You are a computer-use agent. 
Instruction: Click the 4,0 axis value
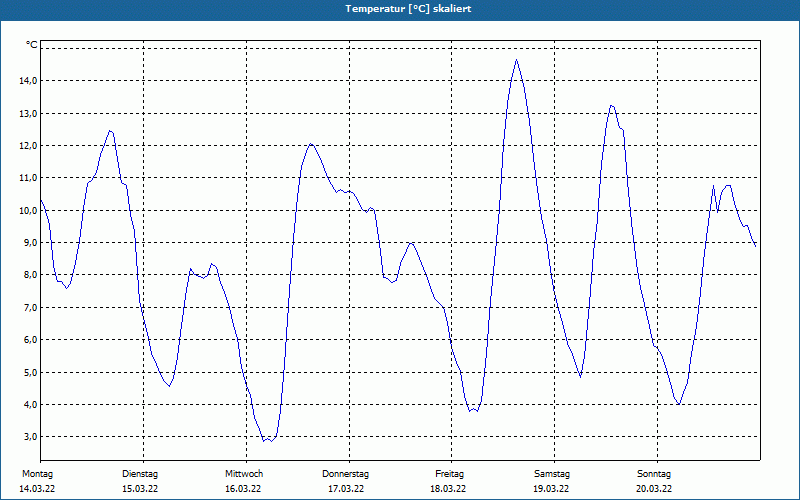(30, 404)
